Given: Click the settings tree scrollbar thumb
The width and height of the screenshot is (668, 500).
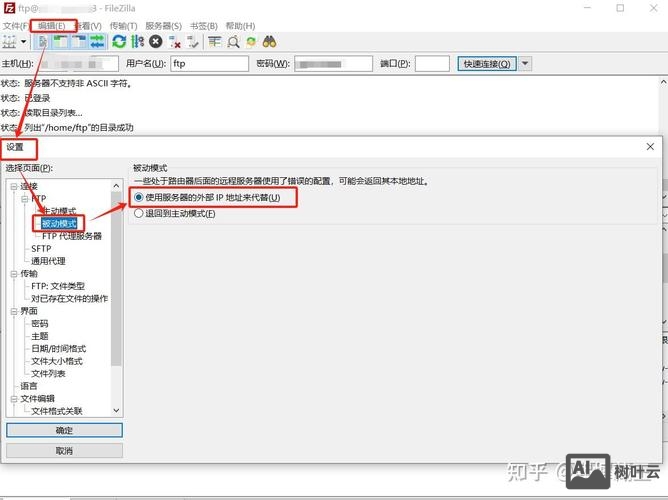Looking at the screenshot, I should click(116, 278).
